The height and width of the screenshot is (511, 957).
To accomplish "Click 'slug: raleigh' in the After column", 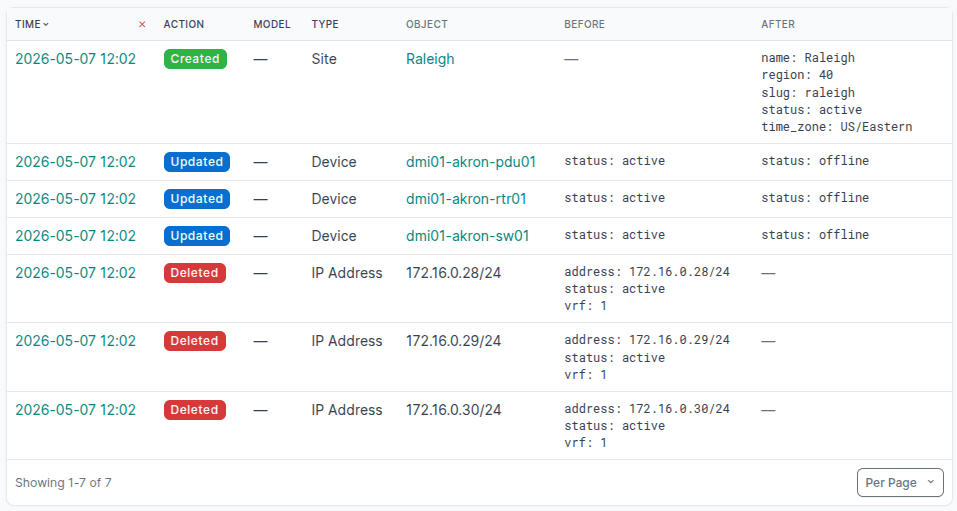I will 808,93.
